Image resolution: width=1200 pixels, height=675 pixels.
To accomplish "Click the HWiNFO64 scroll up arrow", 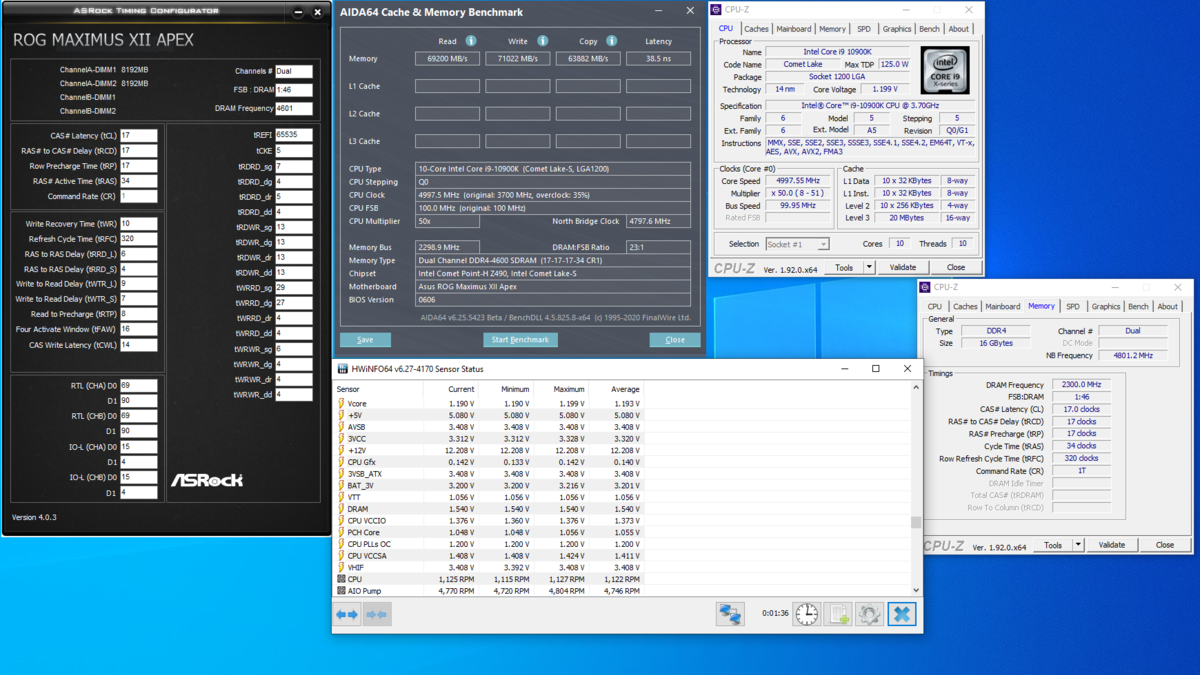I will (916, 388).
